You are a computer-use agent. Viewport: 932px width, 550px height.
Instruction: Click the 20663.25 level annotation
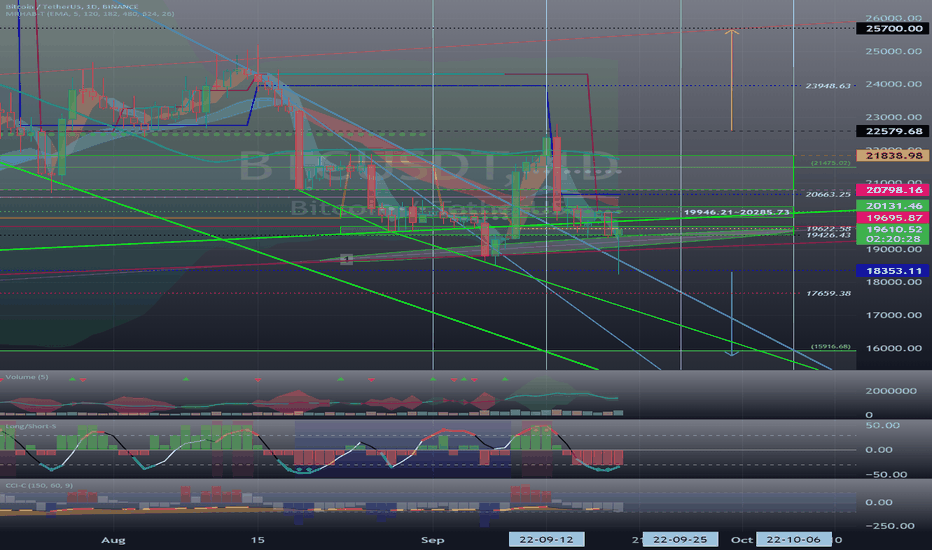coord(828,194)
